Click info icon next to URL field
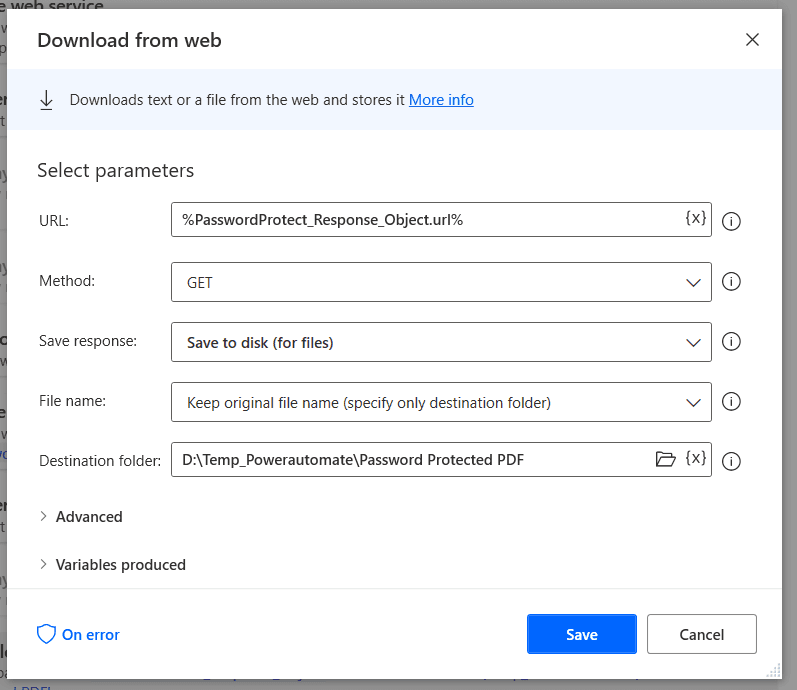The image size is (797, 690). click(731, 221)
